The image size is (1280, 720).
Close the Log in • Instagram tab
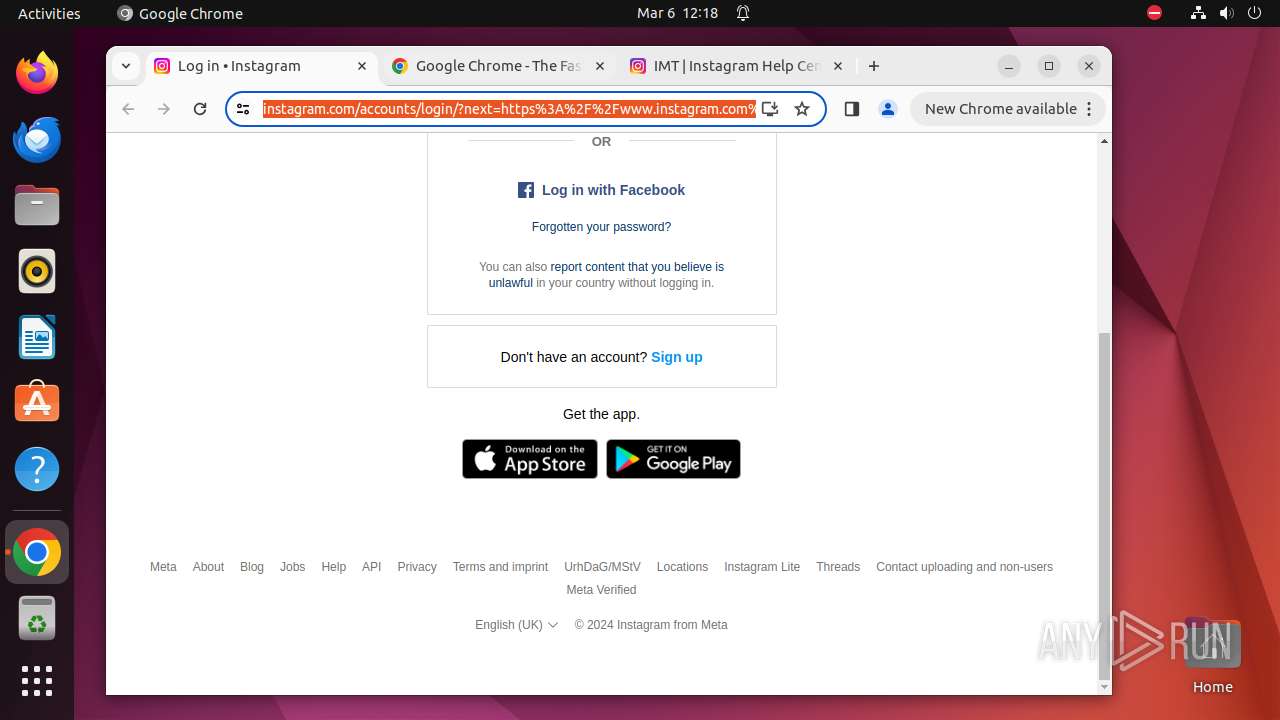(362, 66)
